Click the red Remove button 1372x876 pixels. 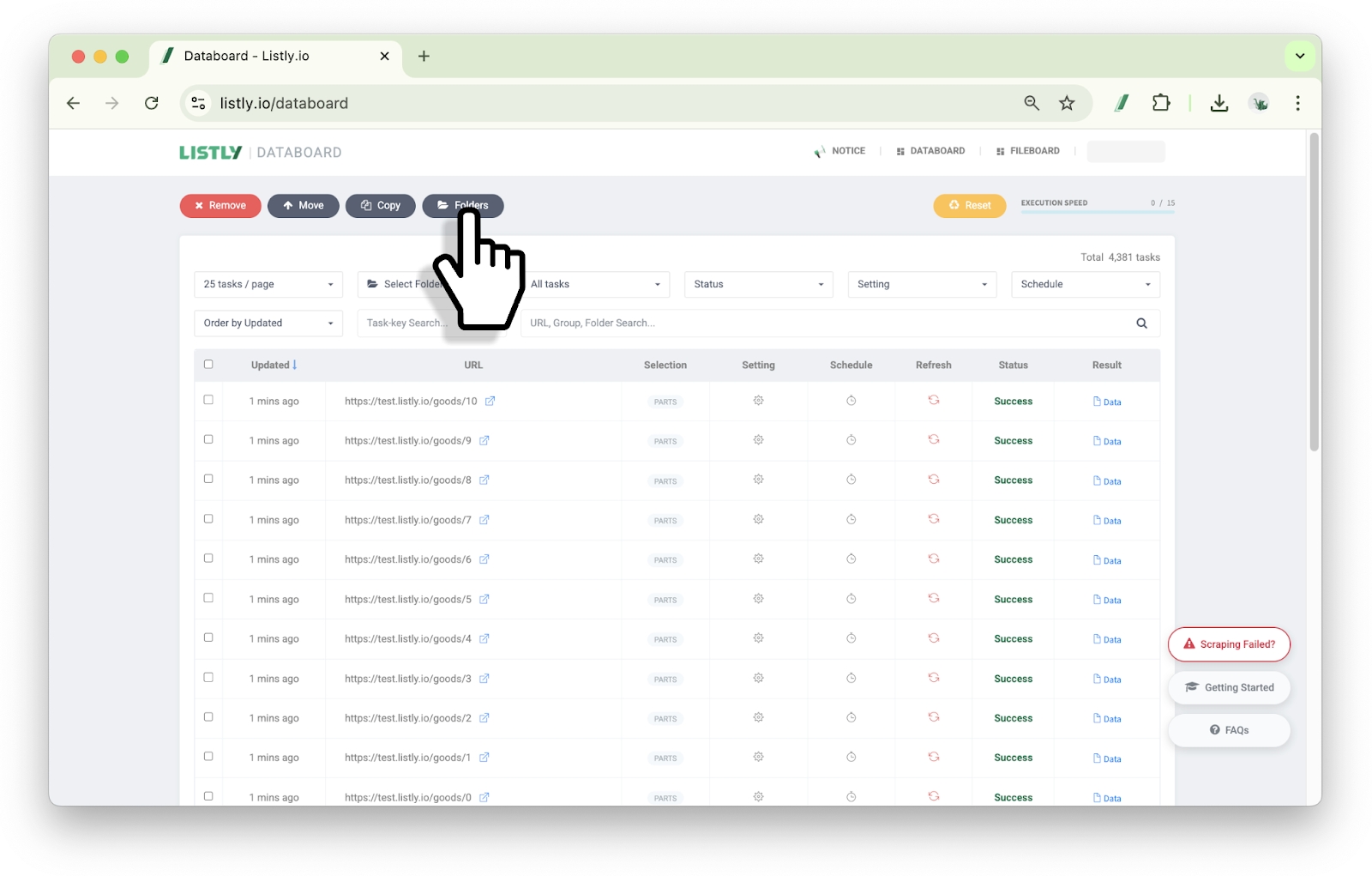coord(220,206)
